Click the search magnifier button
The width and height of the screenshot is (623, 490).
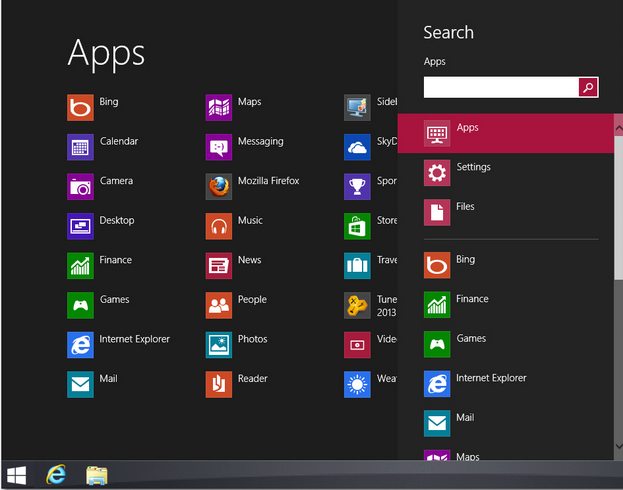588,87
